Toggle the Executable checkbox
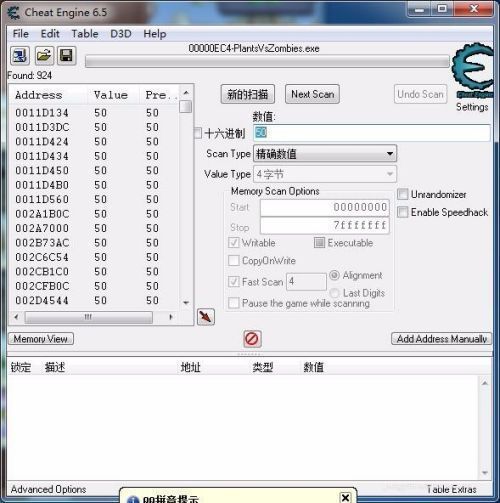Image resolution: width=500 pixels, height=503 pixels. click(319, 243)
